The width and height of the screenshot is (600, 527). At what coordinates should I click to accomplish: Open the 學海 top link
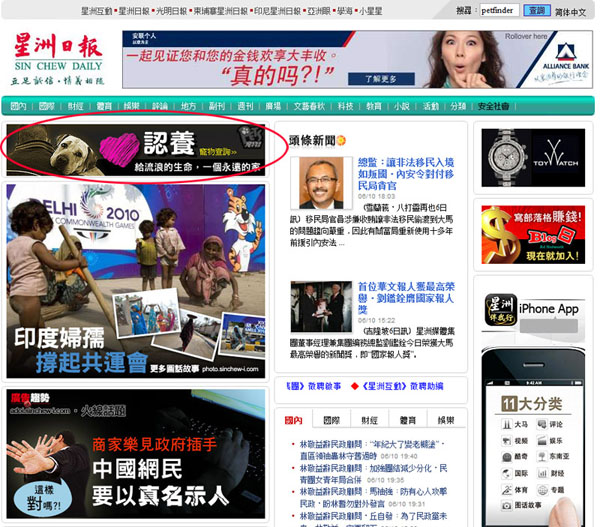click(x=345, y=11)
